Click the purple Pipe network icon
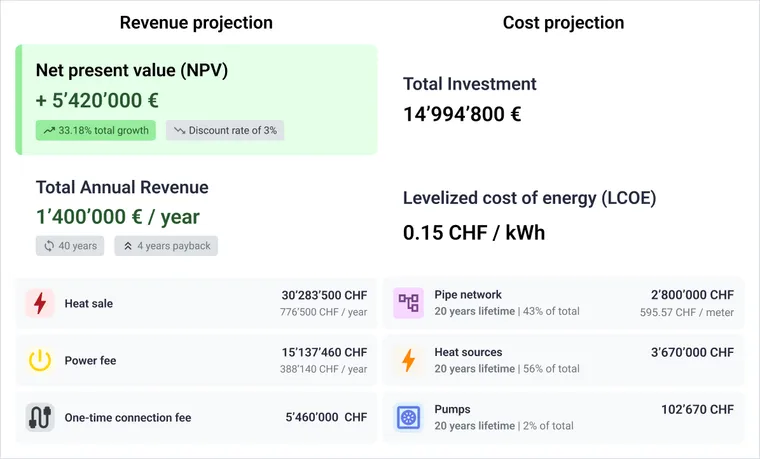The image size is (760, 459). 408,303
